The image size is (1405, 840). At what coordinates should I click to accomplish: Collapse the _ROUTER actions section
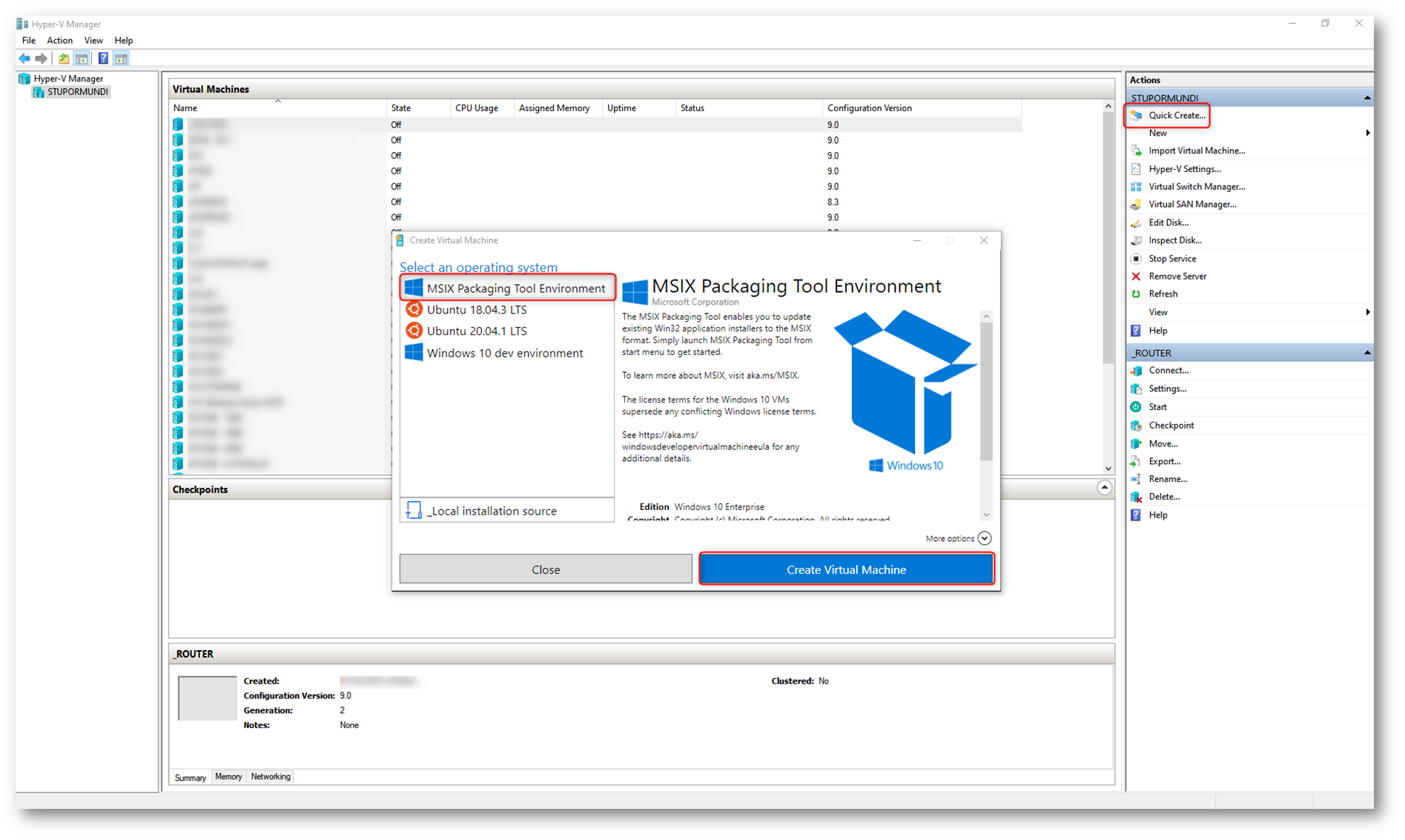[x=1367, y=353]
